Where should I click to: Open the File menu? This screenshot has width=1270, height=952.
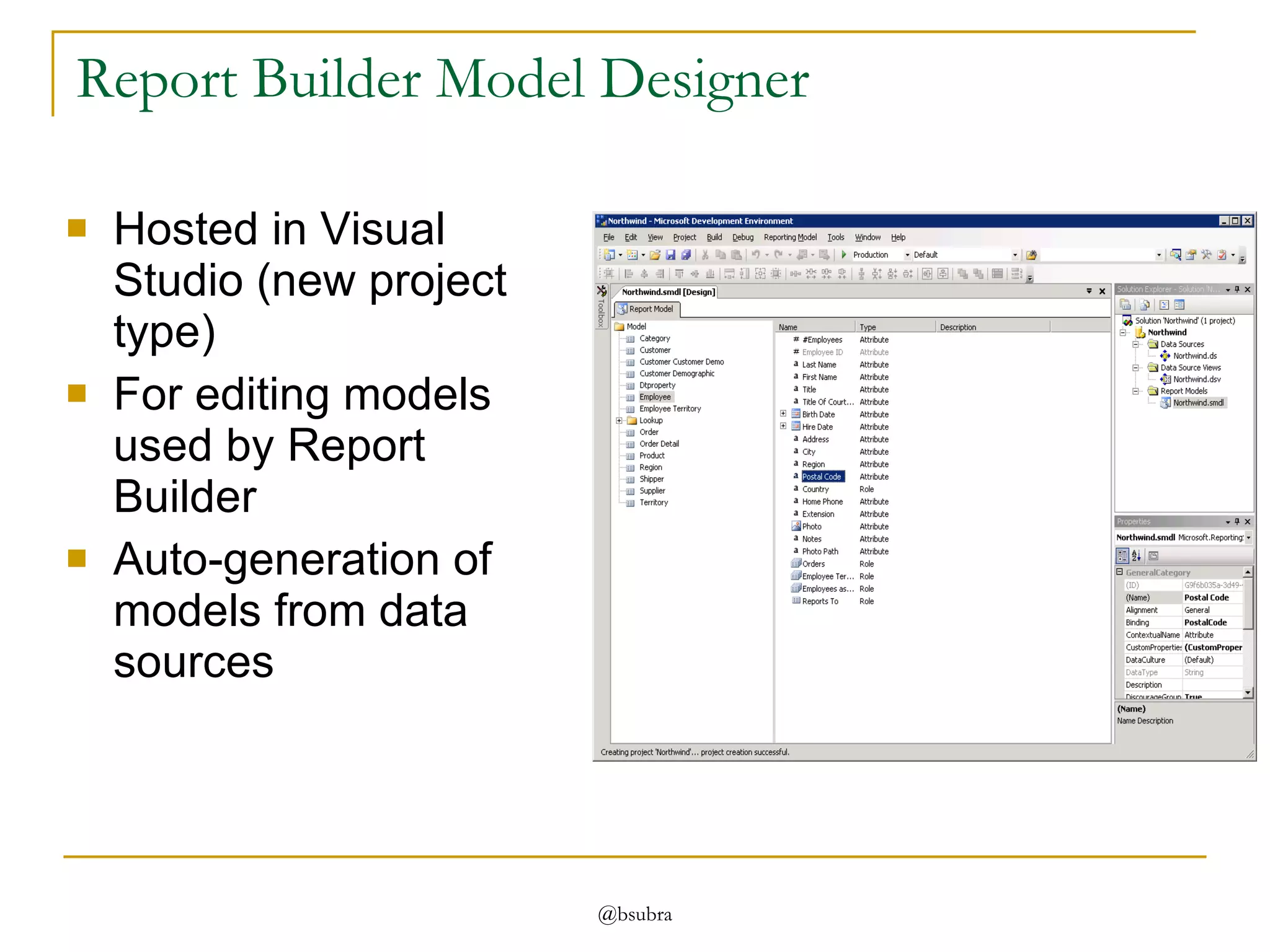608,237
